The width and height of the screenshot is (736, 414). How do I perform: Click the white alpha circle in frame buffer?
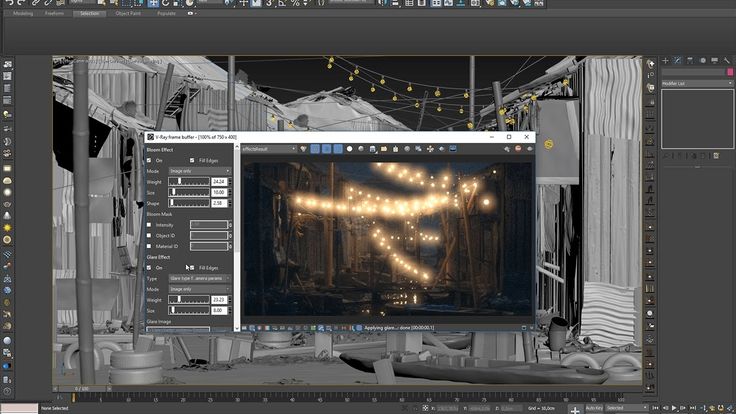(349, 149)
